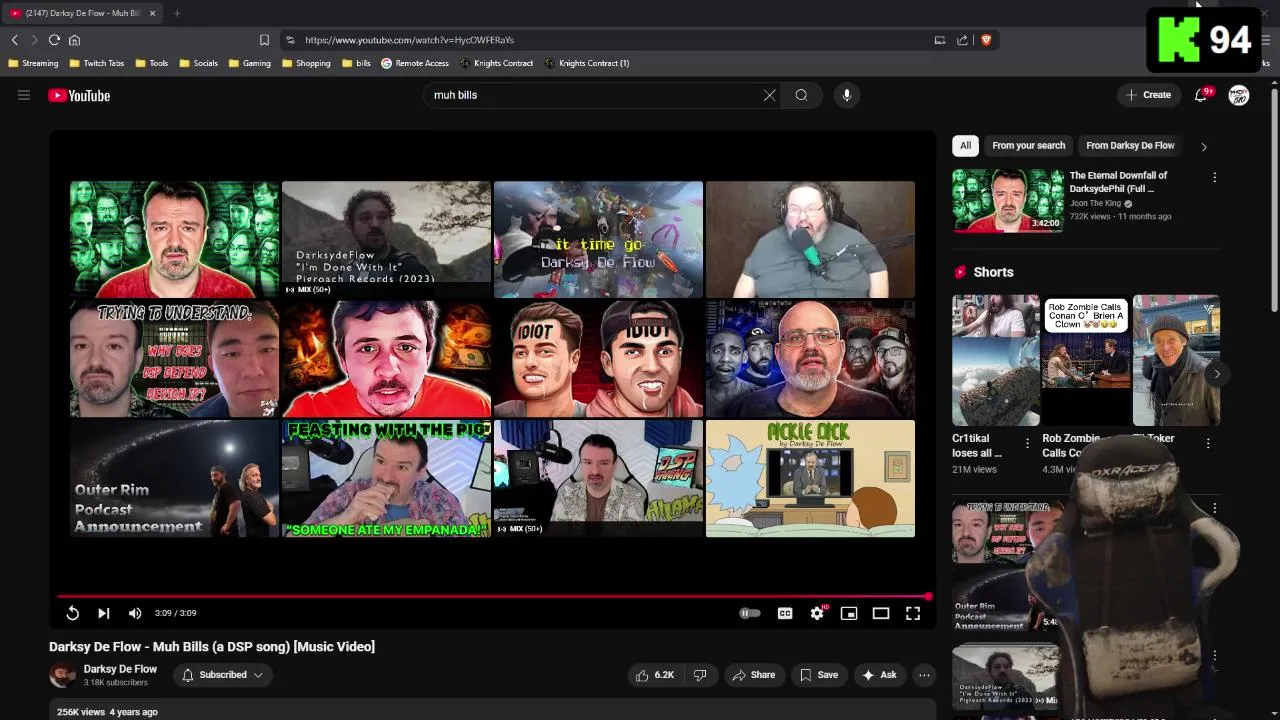Screen dimensions: 1280x720
Task: Open the Streaming bookmarks folder
Action: [x=32, y=63]
